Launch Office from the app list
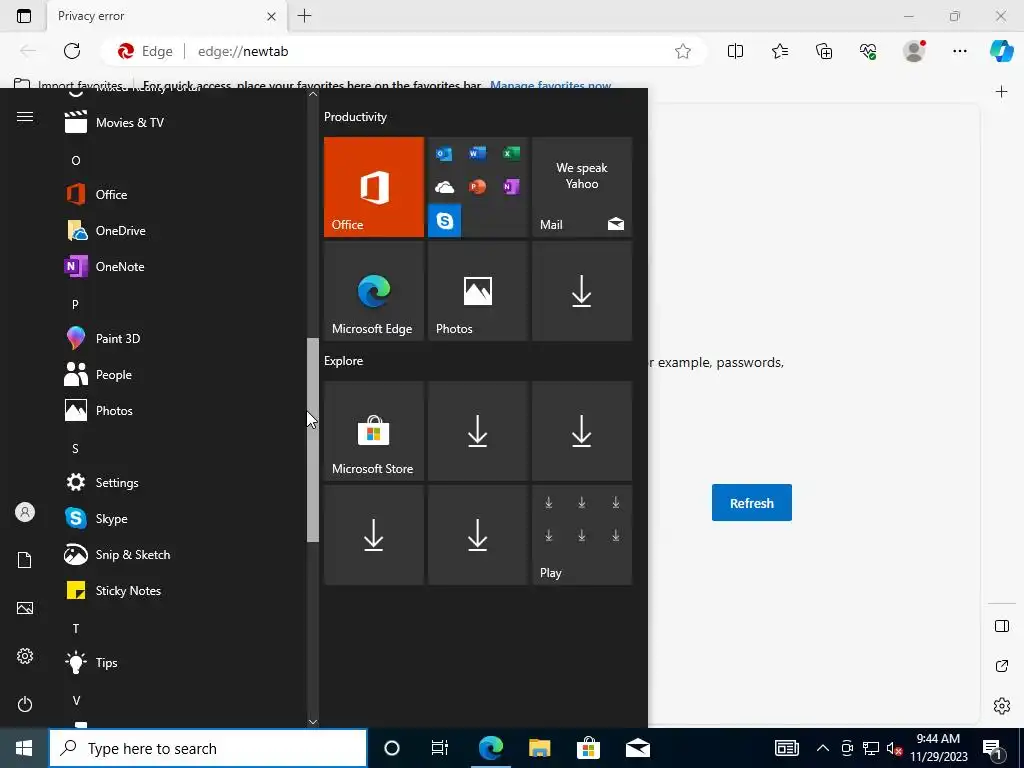Viewport: 1024px width, 768px height. pyautogui.click(x=176, y=195)
